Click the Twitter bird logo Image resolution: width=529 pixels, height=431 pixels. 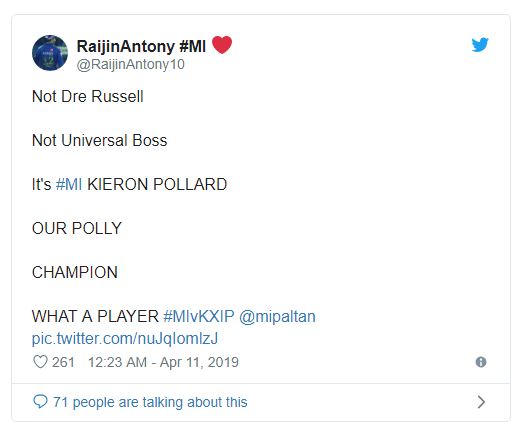[x=480, y=45]
